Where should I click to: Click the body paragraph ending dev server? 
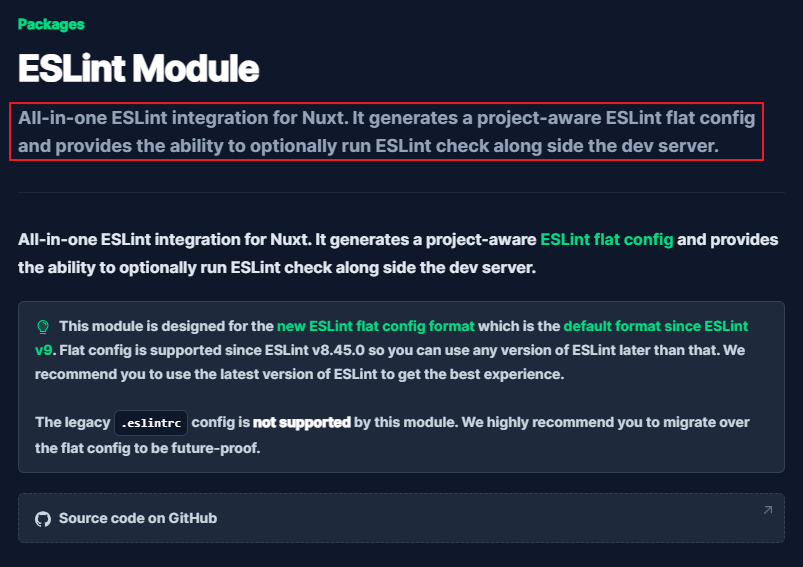398,254
